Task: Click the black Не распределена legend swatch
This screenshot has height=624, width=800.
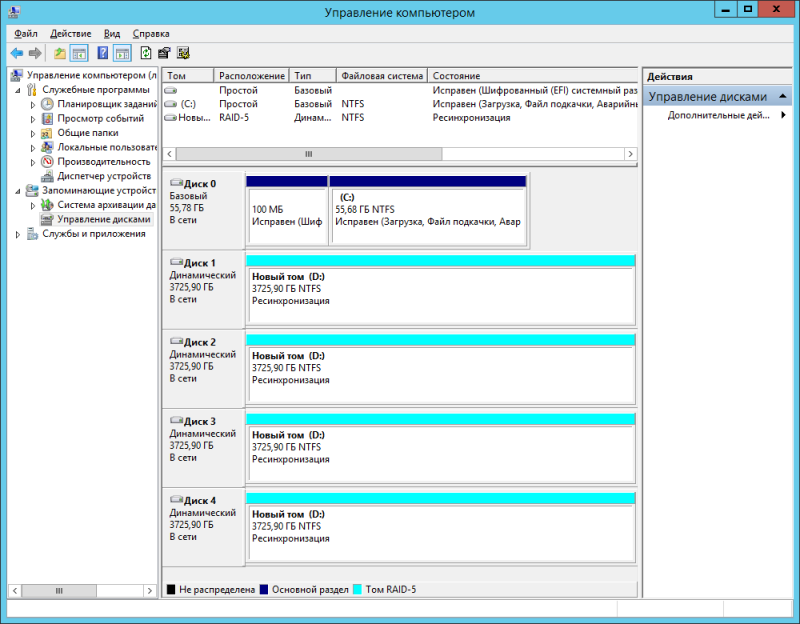Action: [171, 589]
